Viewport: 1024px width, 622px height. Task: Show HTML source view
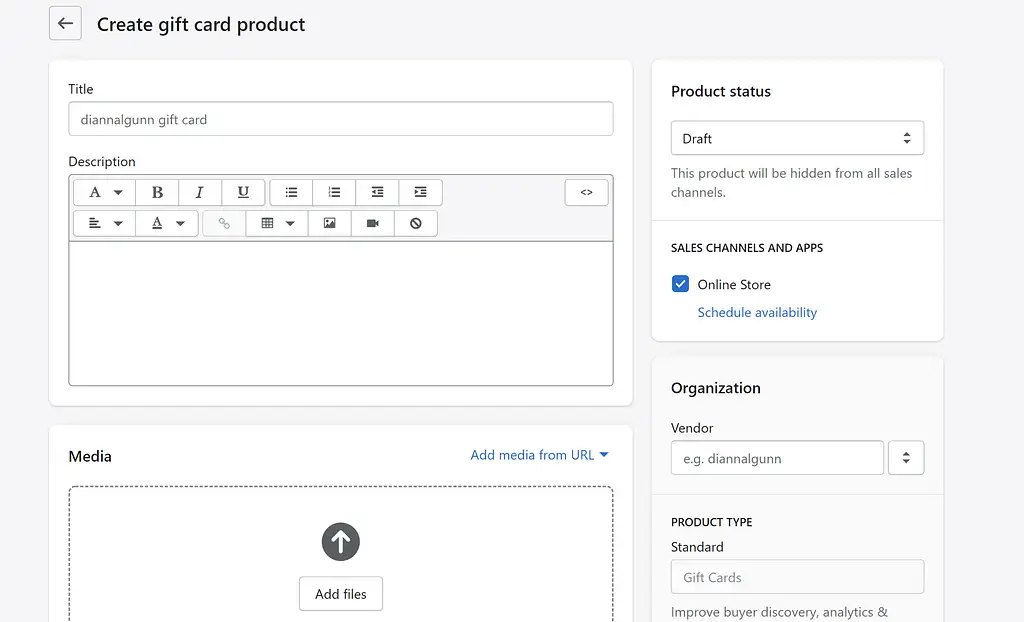[586, 192]
